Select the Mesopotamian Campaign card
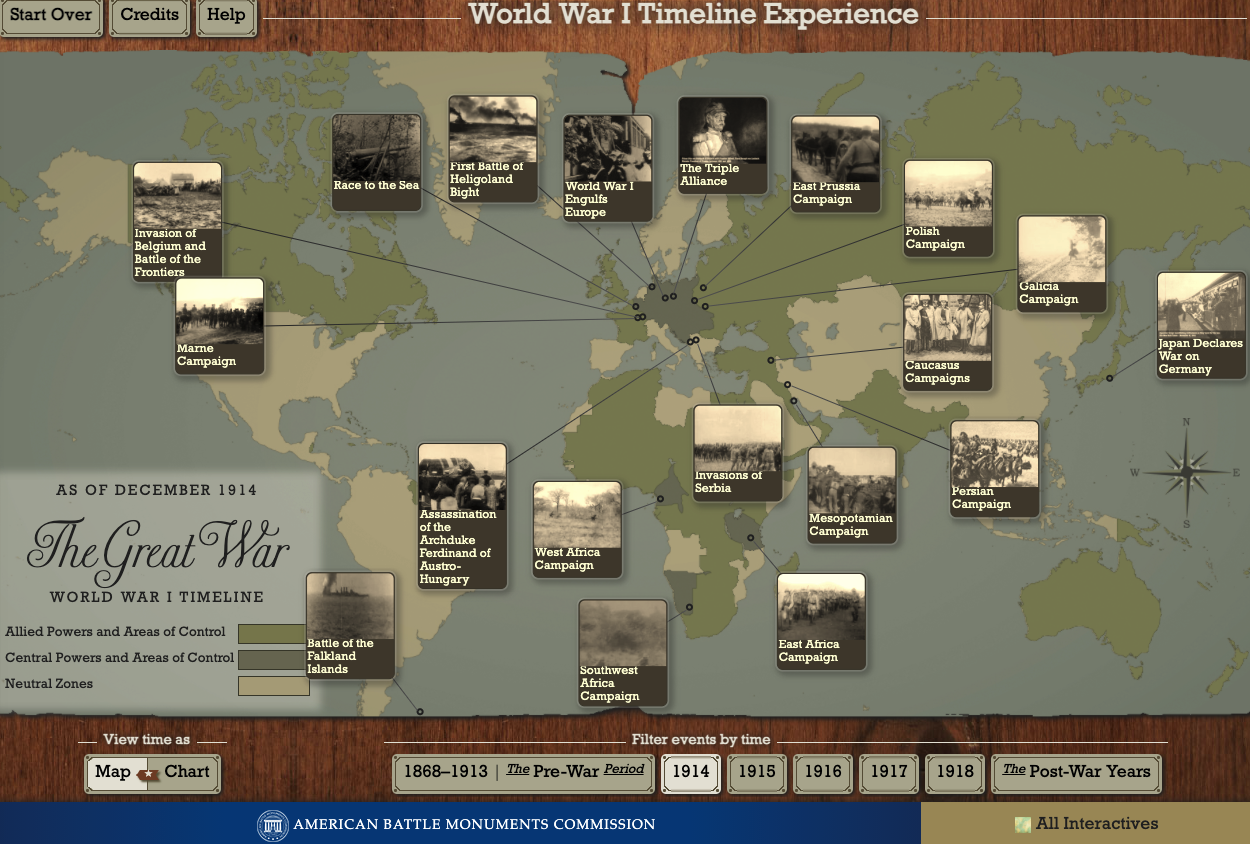This screenshot has height=844, width=1250. click(853, 495)
